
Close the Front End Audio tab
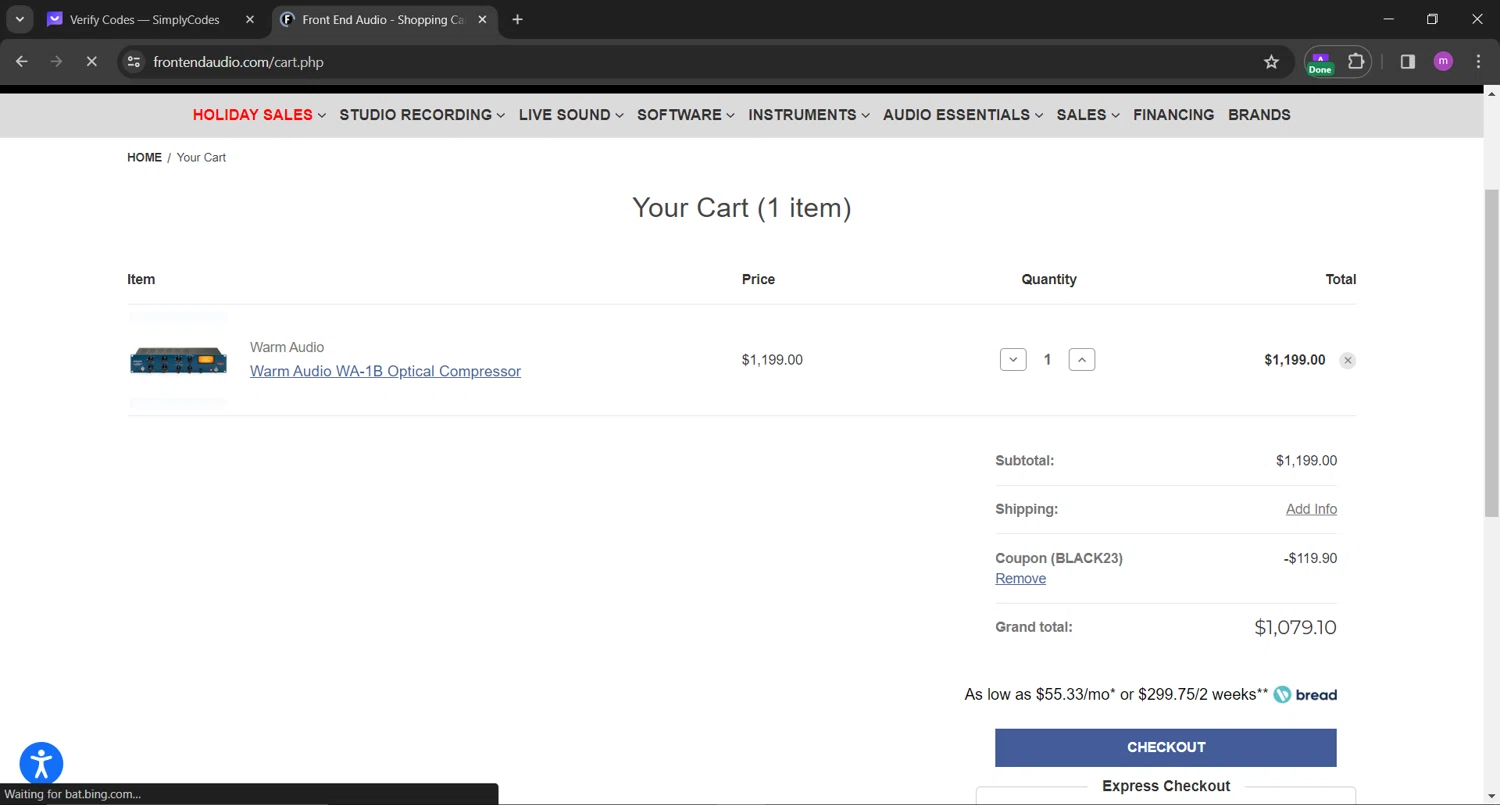click(482, 19)
